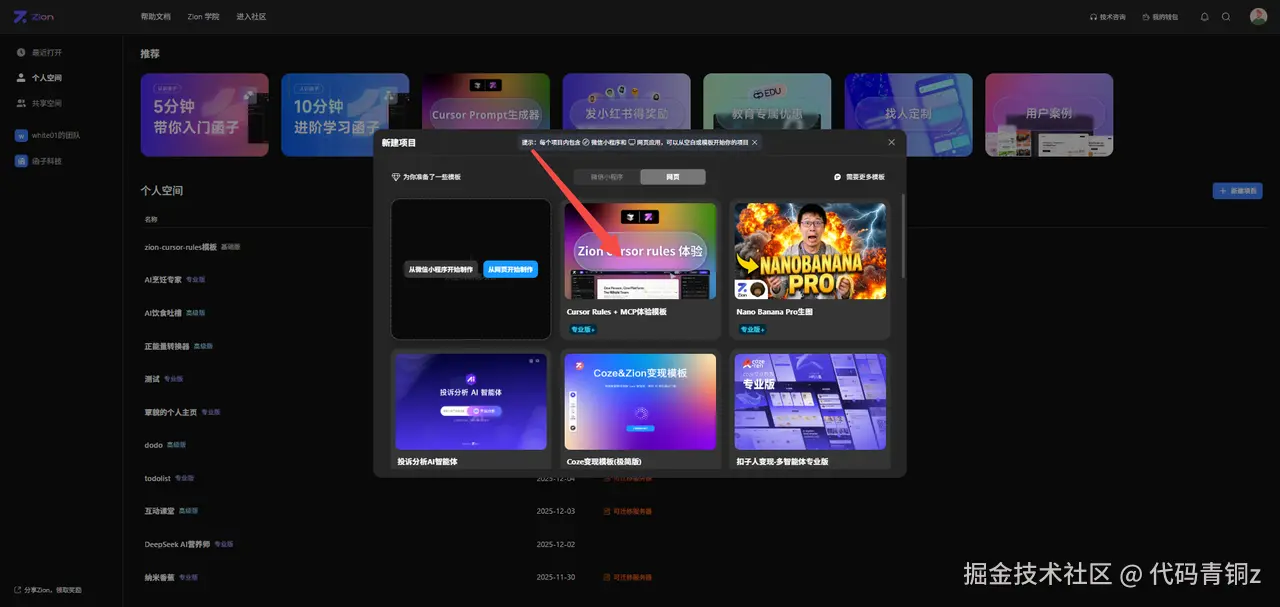The image size is (1280, 607).
Task: Open the user avatar menu
Action: (1258, 16)
